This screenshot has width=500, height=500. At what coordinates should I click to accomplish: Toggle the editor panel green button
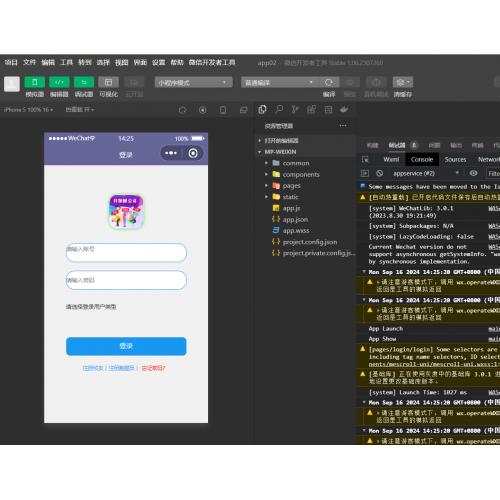coord(59,82)
